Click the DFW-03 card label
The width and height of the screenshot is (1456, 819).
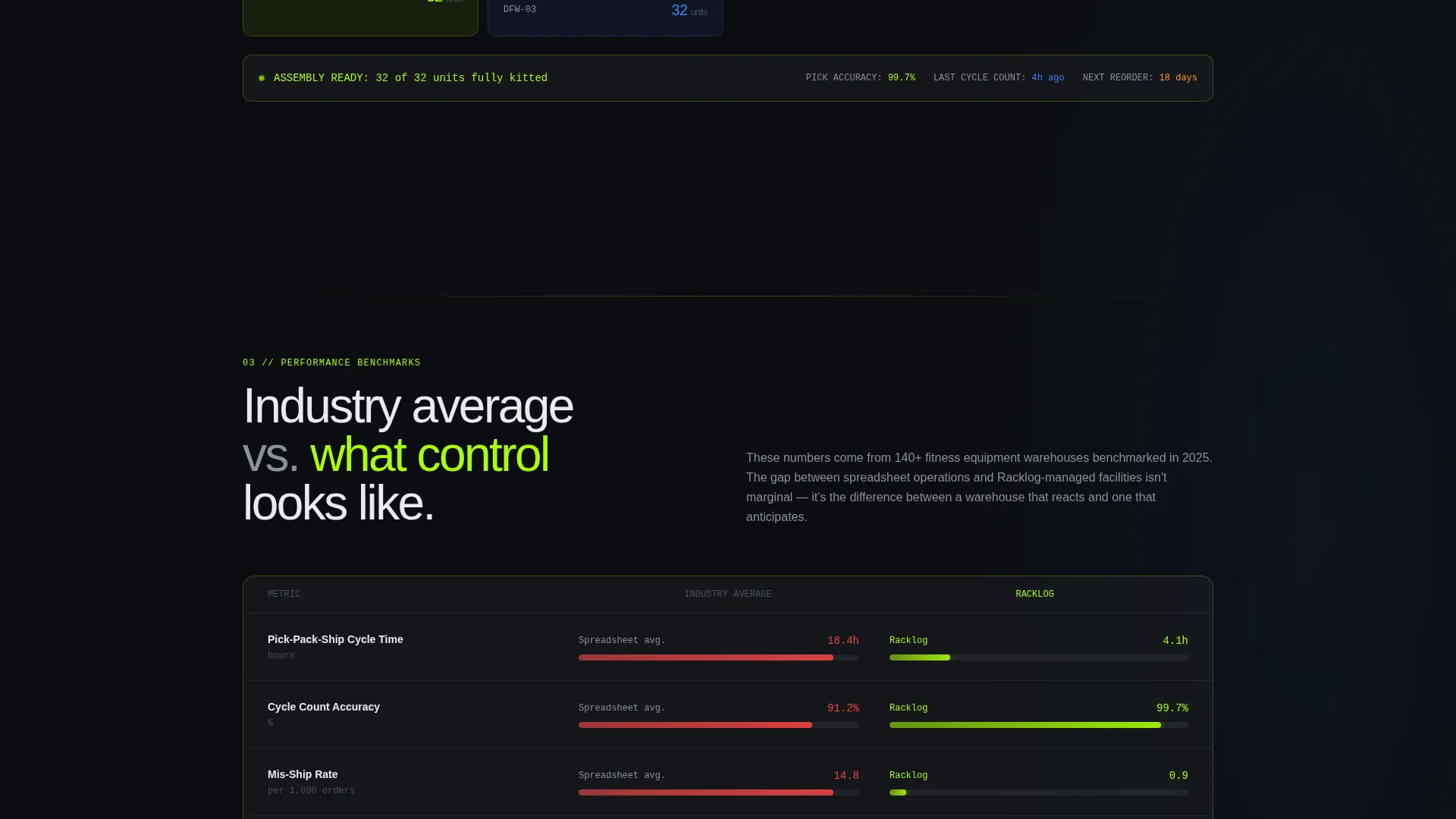click(519, 10)
